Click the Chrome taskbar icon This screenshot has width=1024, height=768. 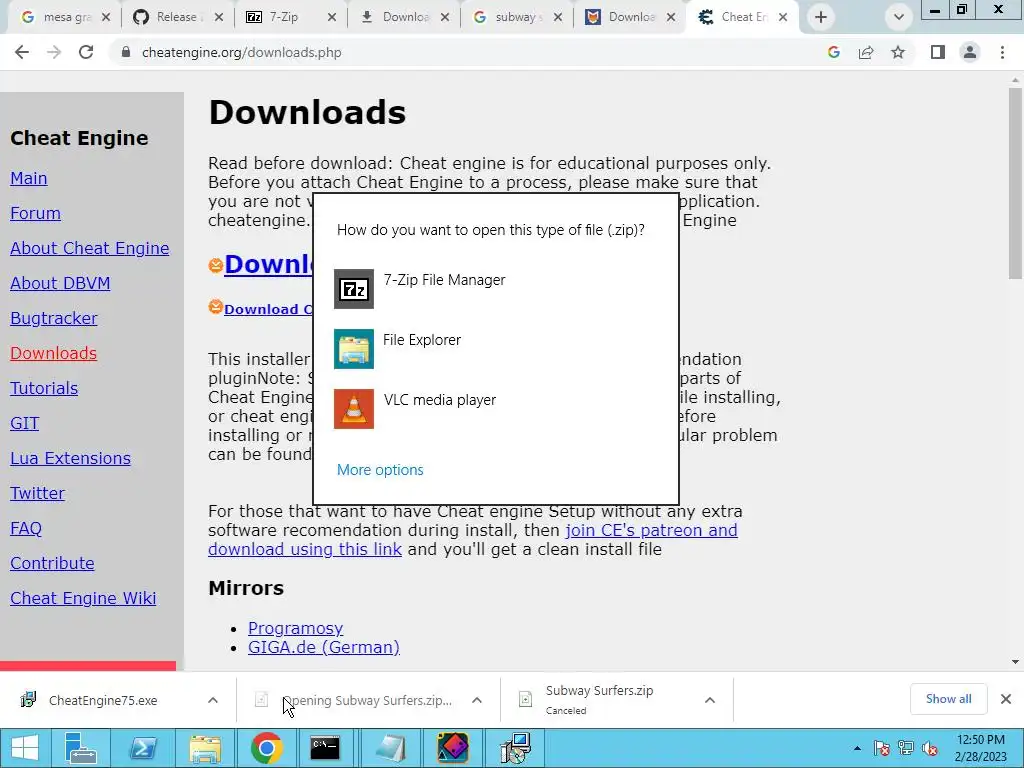coord(266,748)
